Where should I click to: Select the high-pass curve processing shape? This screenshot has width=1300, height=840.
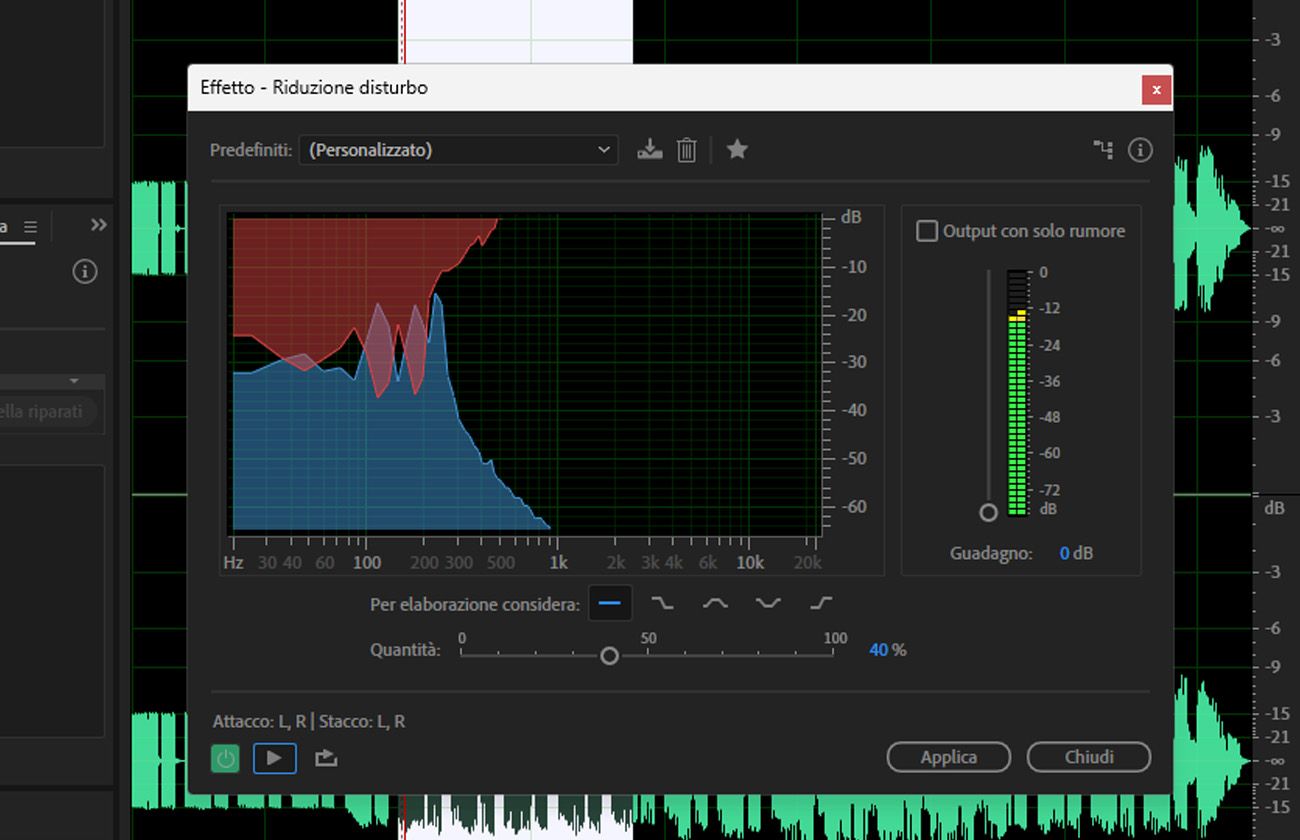click(x=818, y=602)
